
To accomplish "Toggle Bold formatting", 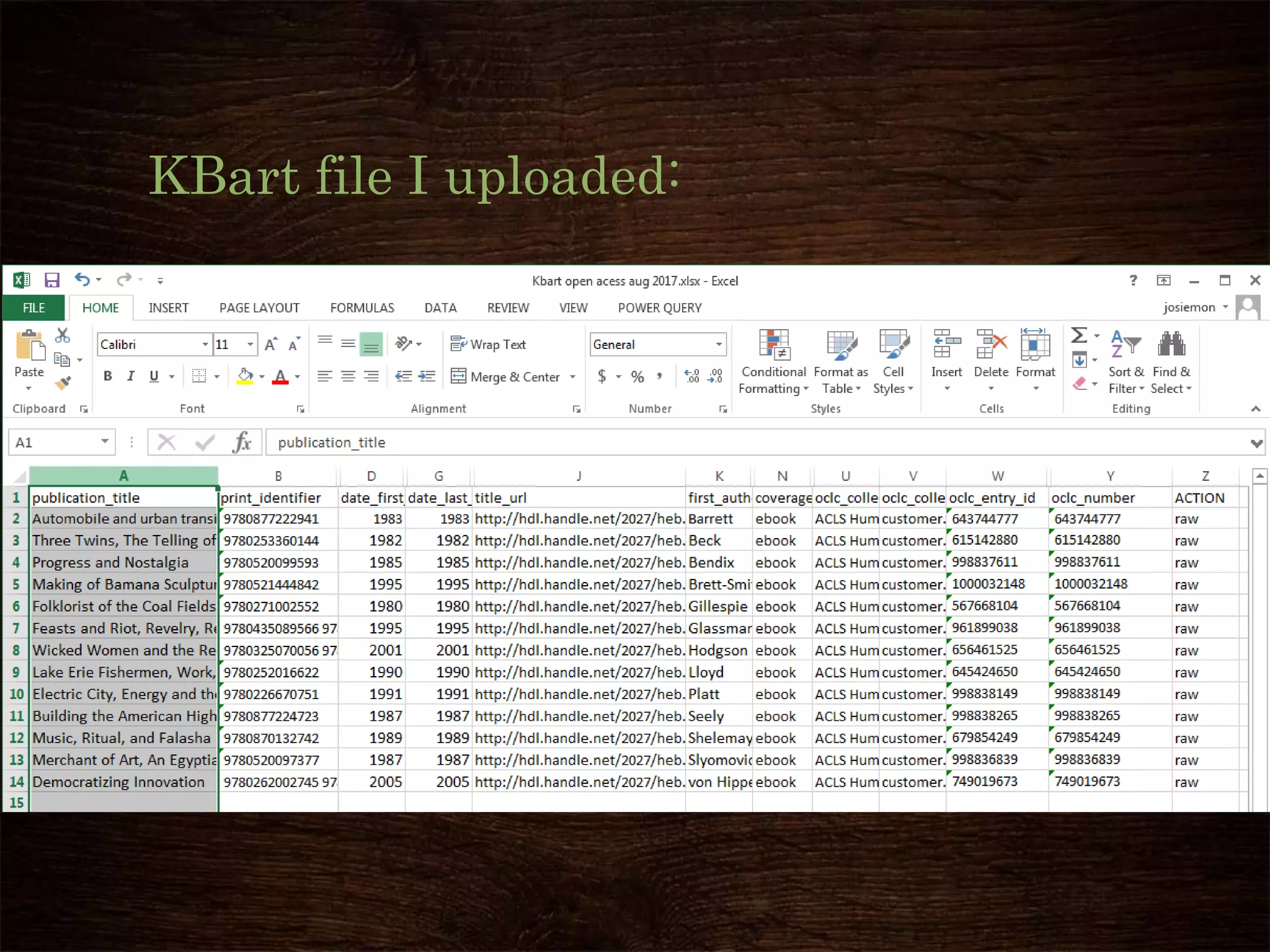I will coord(108,376).
